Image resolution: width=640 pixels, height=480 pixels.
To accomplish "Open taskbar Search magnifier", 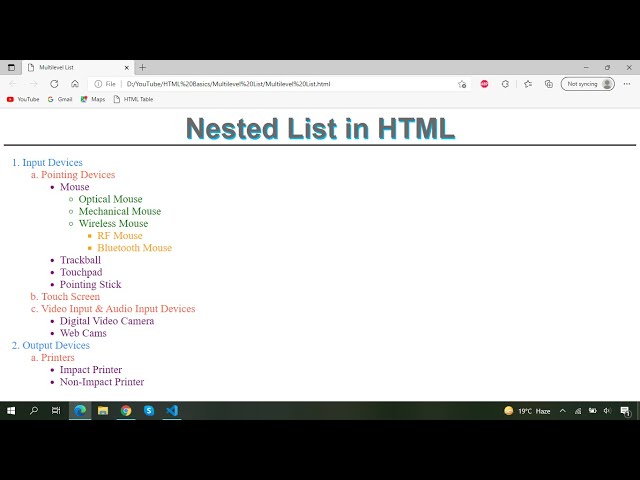I will click(34, 411).
